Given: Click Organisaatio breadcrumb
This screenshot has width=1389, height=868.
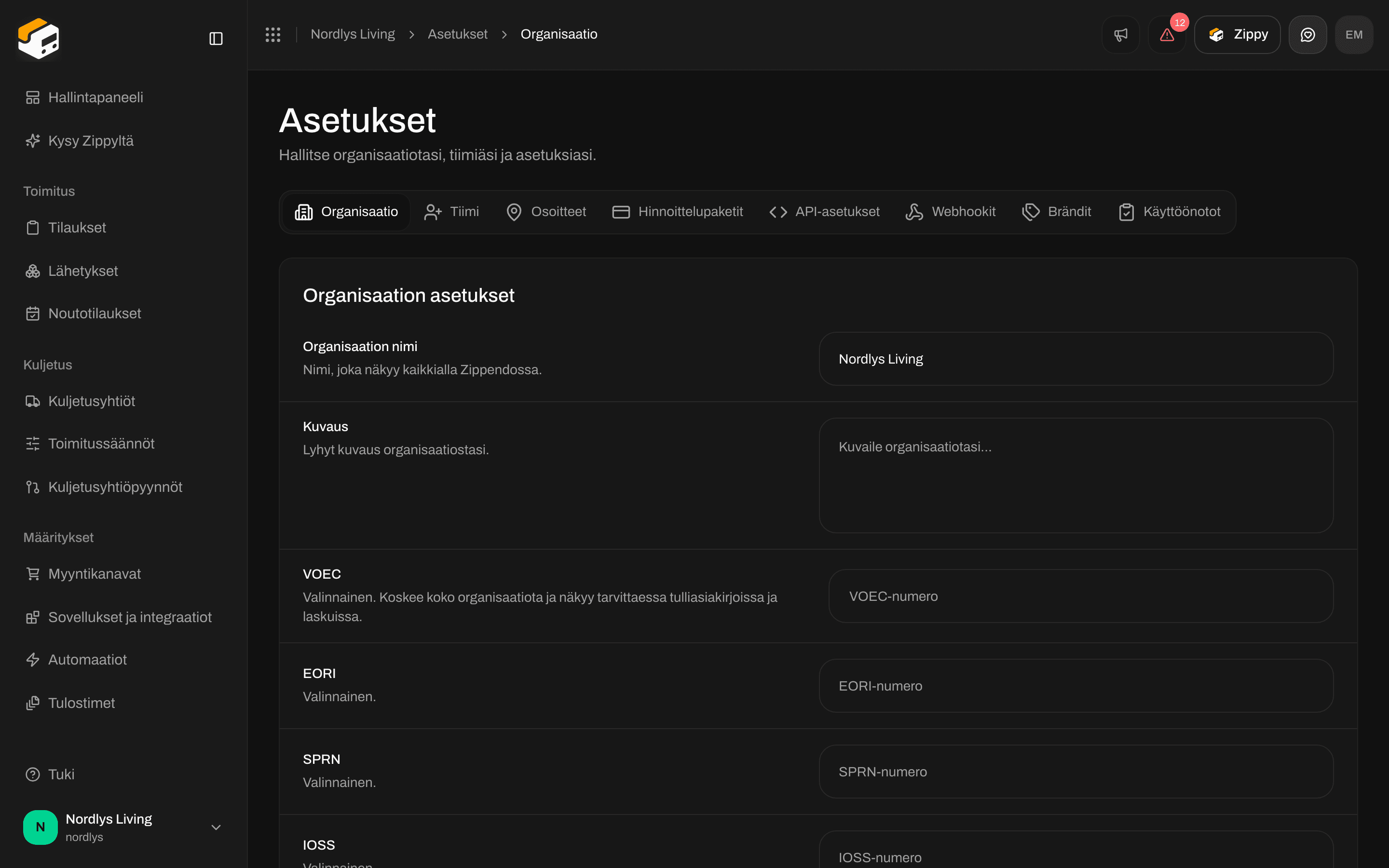Looking at the screenshot, I should [x=558, y=34].
